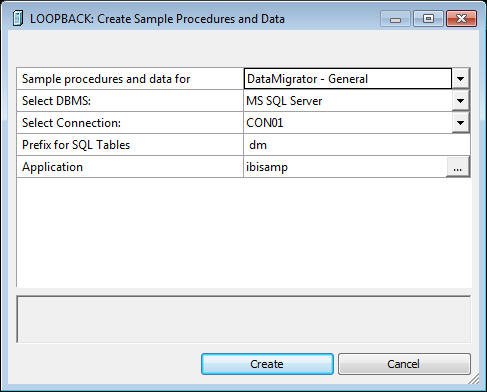Click the Create button

pos(267,364)
